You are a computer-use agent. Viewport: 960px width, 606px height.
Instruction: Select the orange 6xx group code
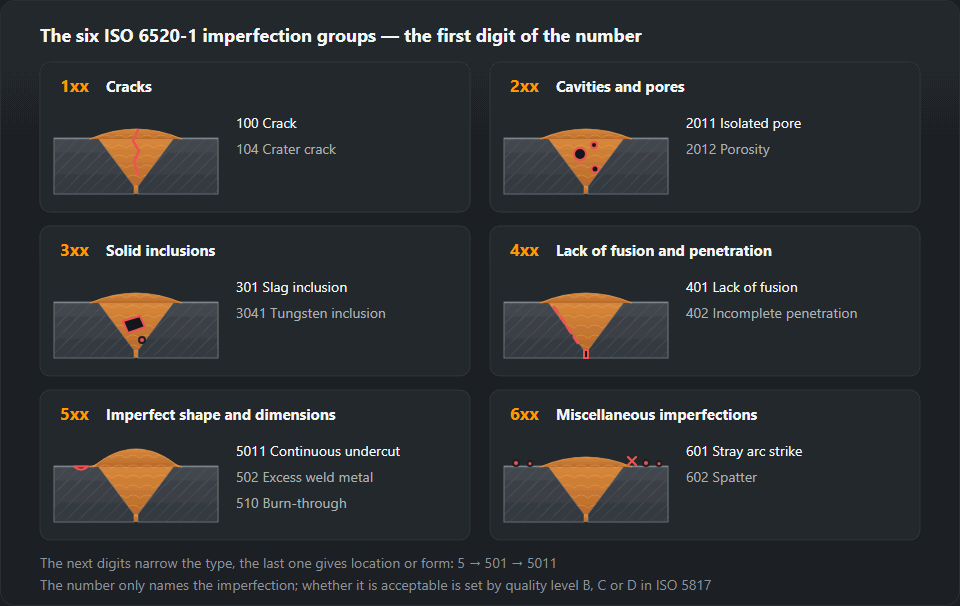[x=525, y=415]
